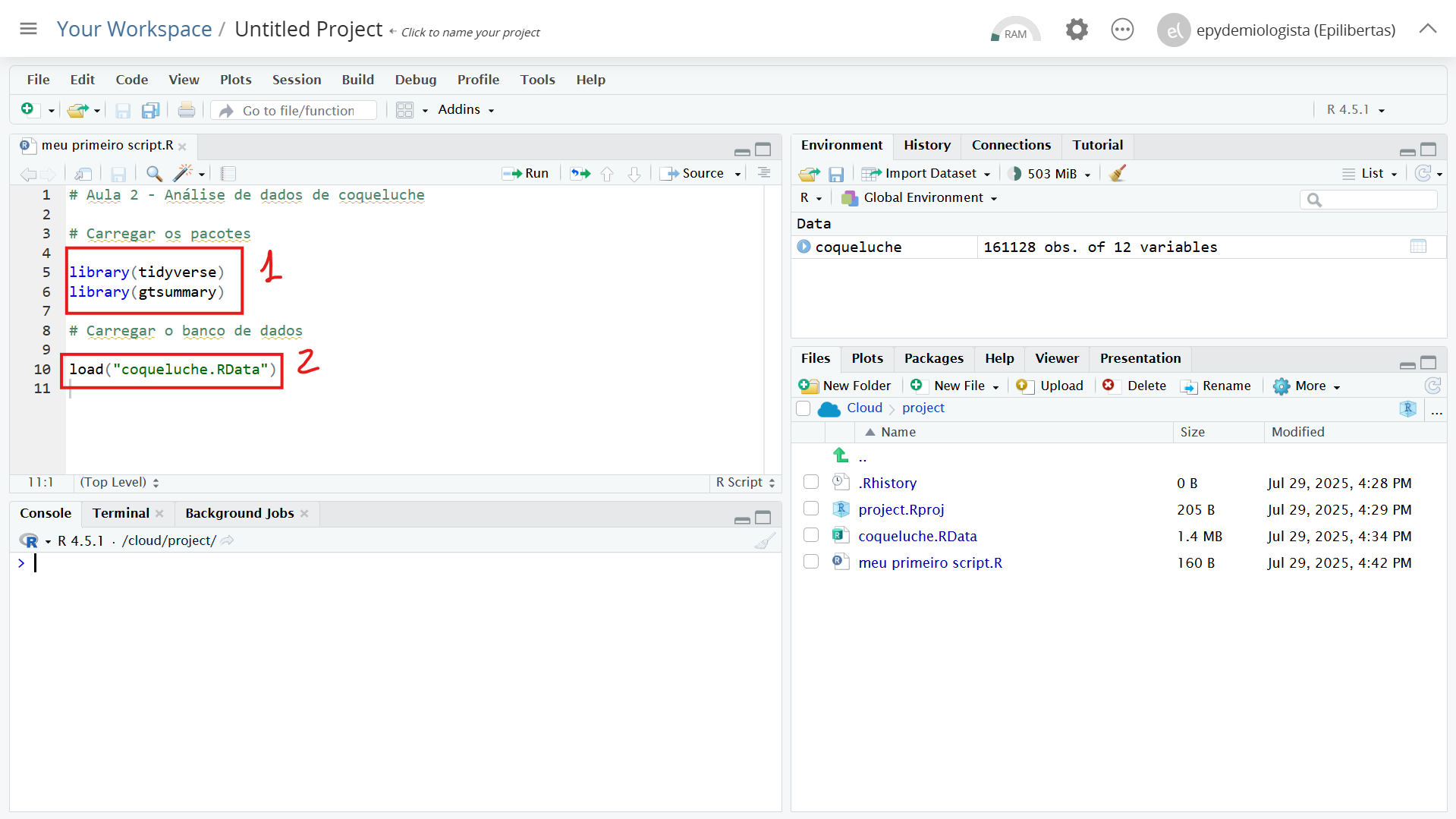Click the settings gear icon in header
1456x819 pixels.
pos(1076,30)
